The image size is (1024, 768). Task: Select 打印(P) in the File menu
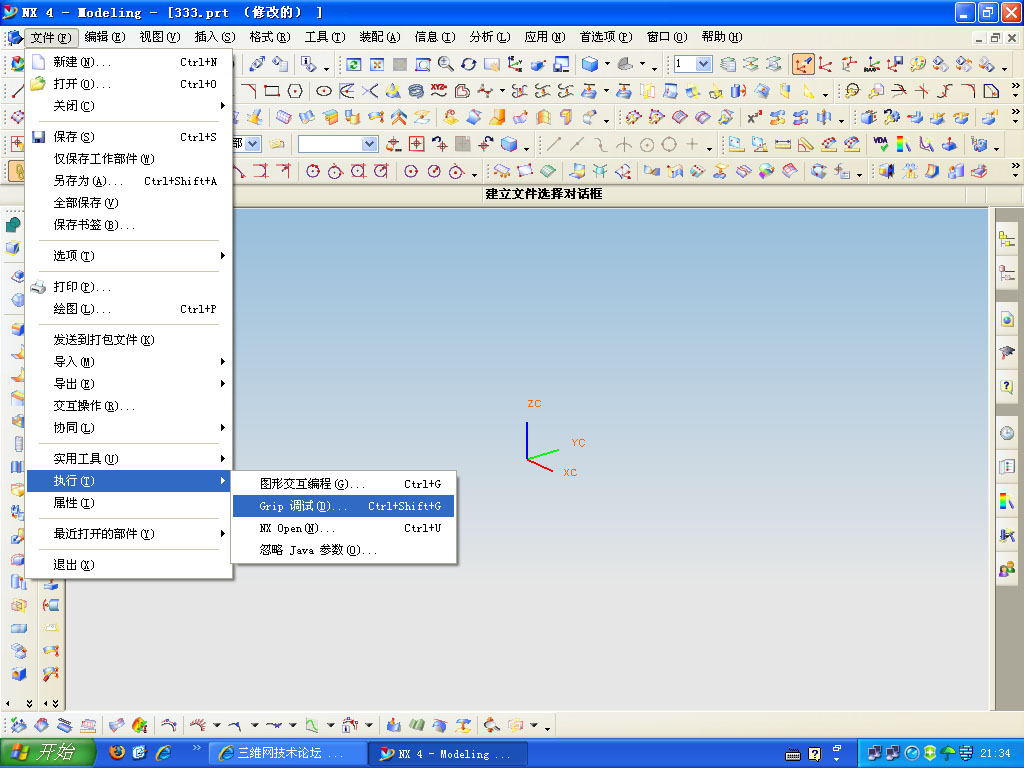point(129,287)
